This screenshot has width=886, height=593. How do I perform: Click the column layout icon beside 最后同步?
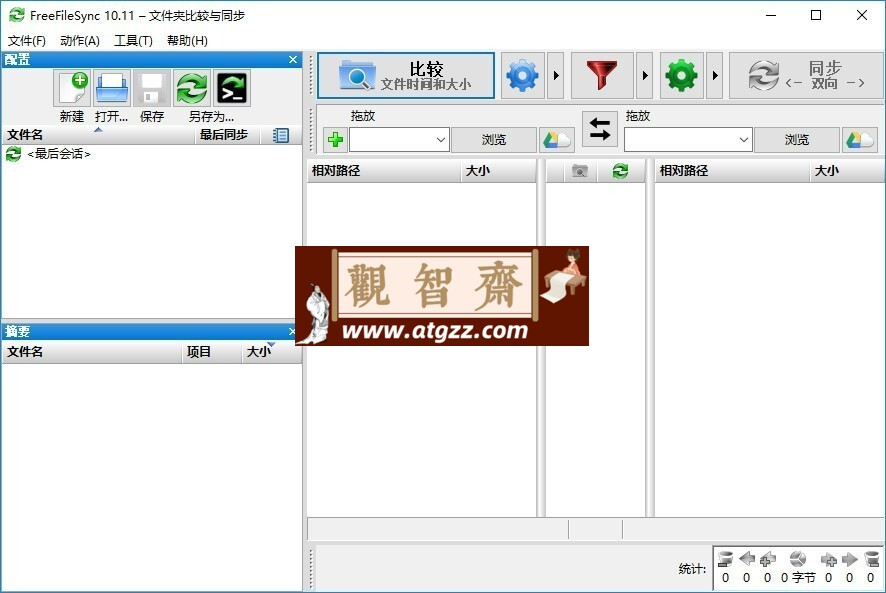coord(280,135)
